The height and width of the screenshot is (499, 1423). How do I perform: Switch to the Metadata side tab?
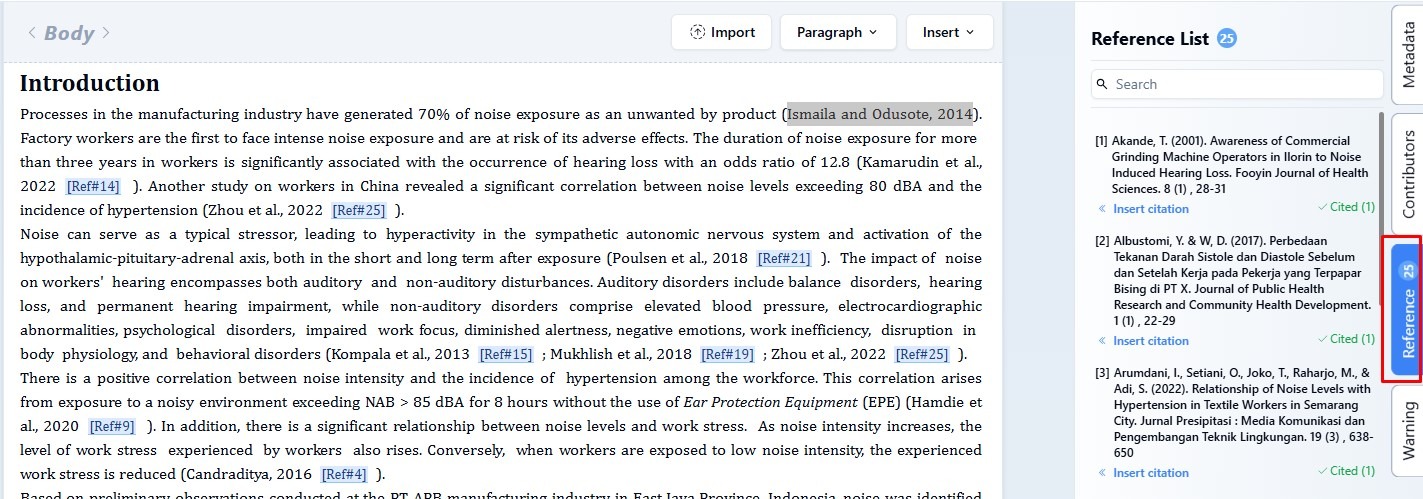[x=1408, y=56]
